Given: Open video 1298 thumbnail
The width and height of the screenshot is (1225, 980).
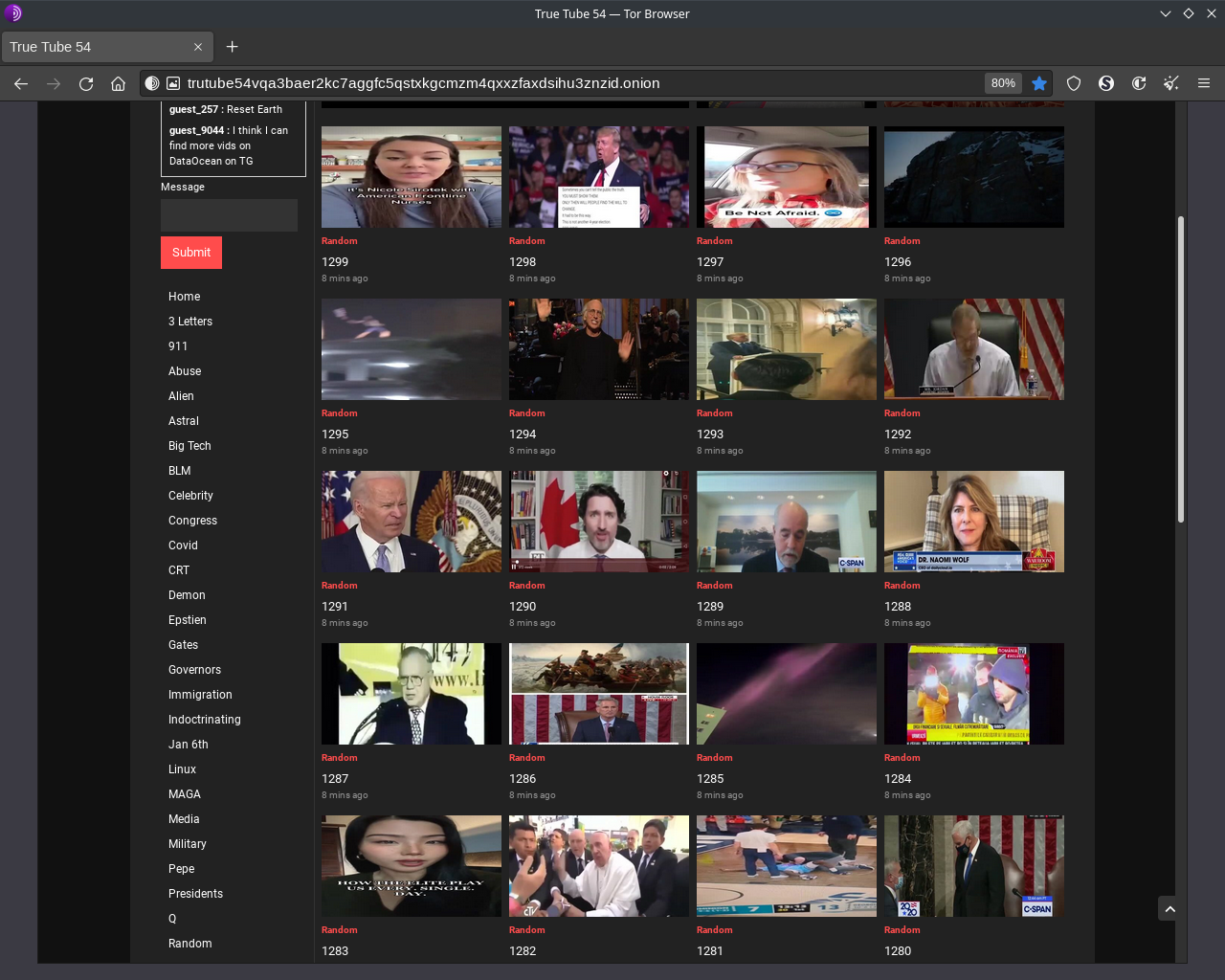Looking at the screenshot, I should 599,177.
